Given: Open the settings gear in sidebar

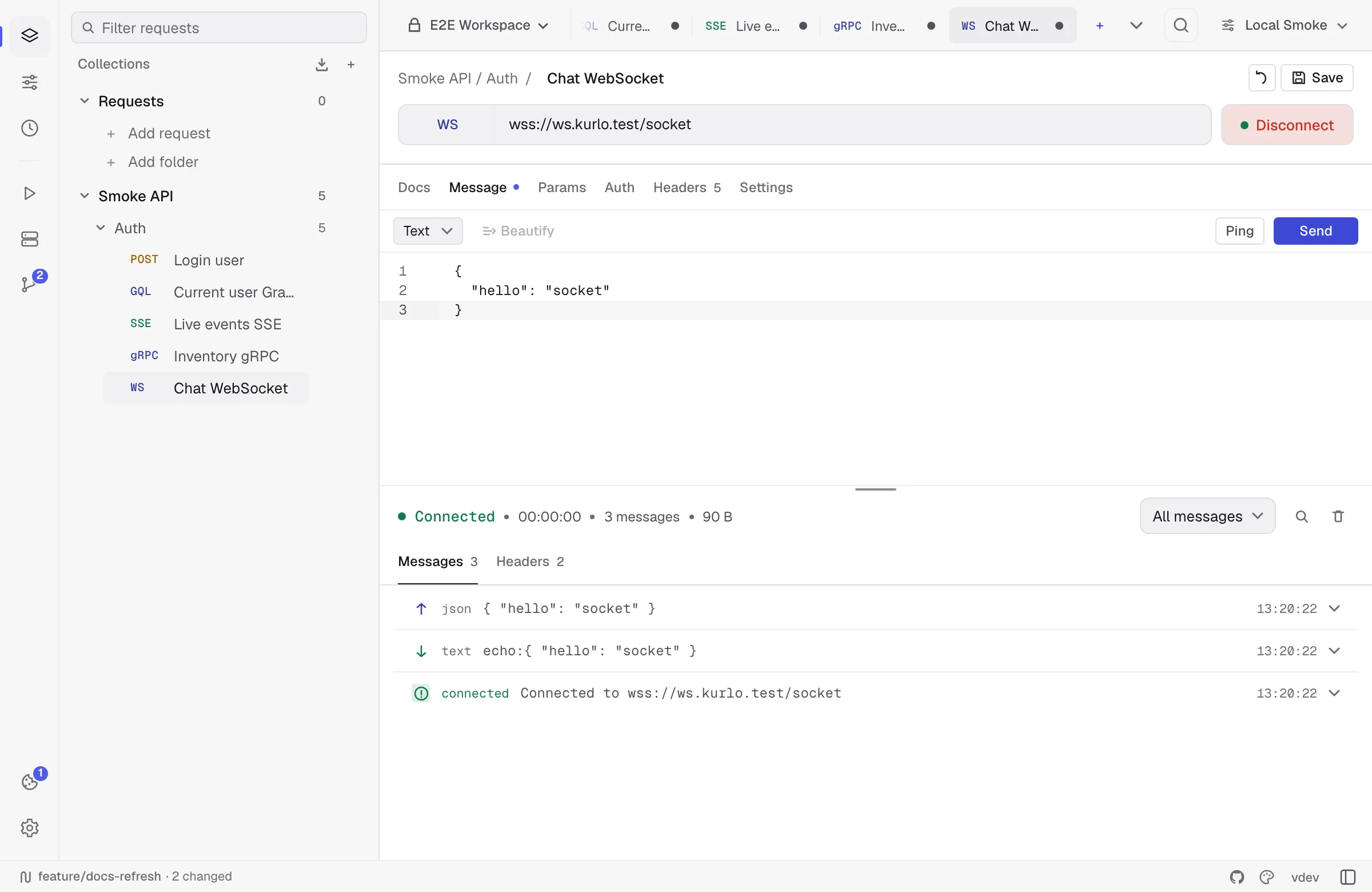Looking at the screenshot, I should pos(29,828).
